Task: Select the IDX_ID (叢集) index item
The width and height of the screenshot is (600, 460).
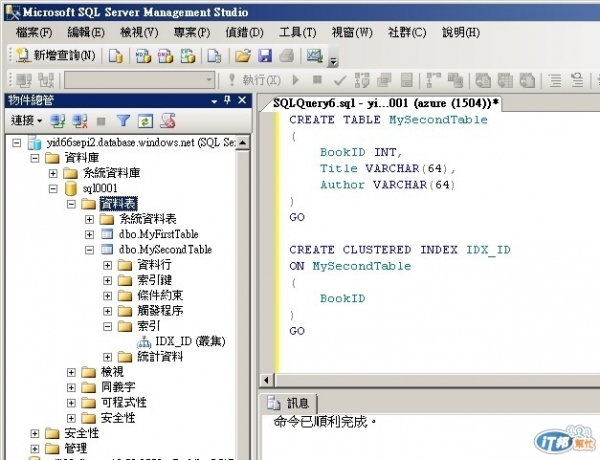Action: [x=190, y=341]
